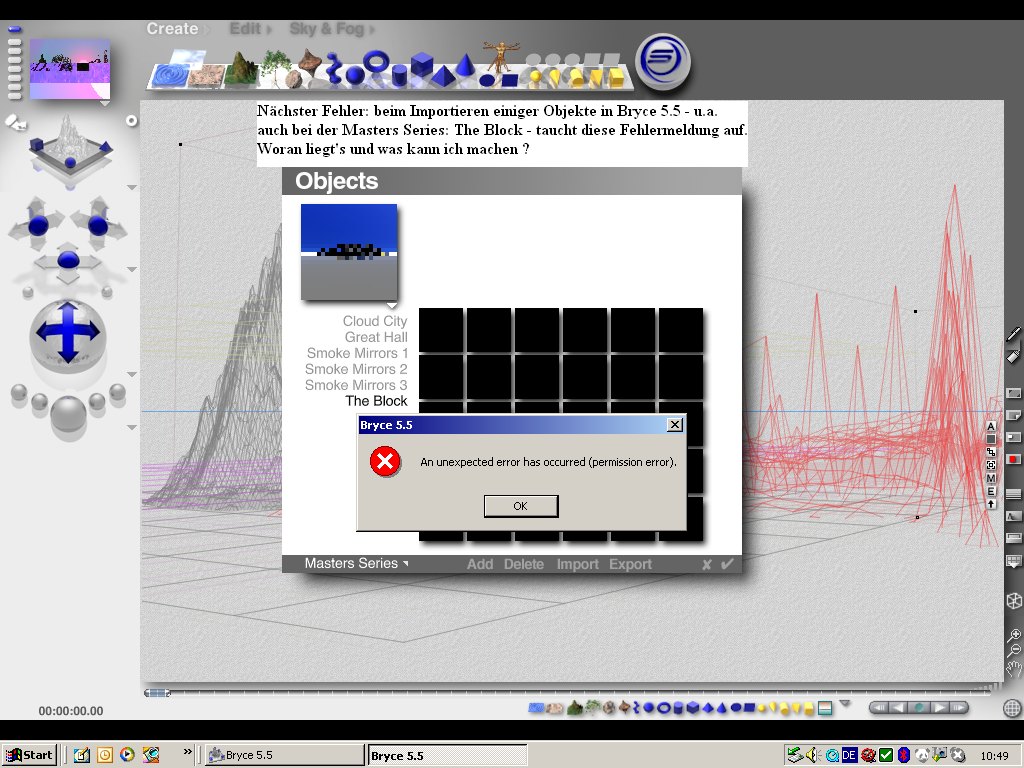Create a metaball object
Screen dimensions: 1024x768
tap(335, 68)
